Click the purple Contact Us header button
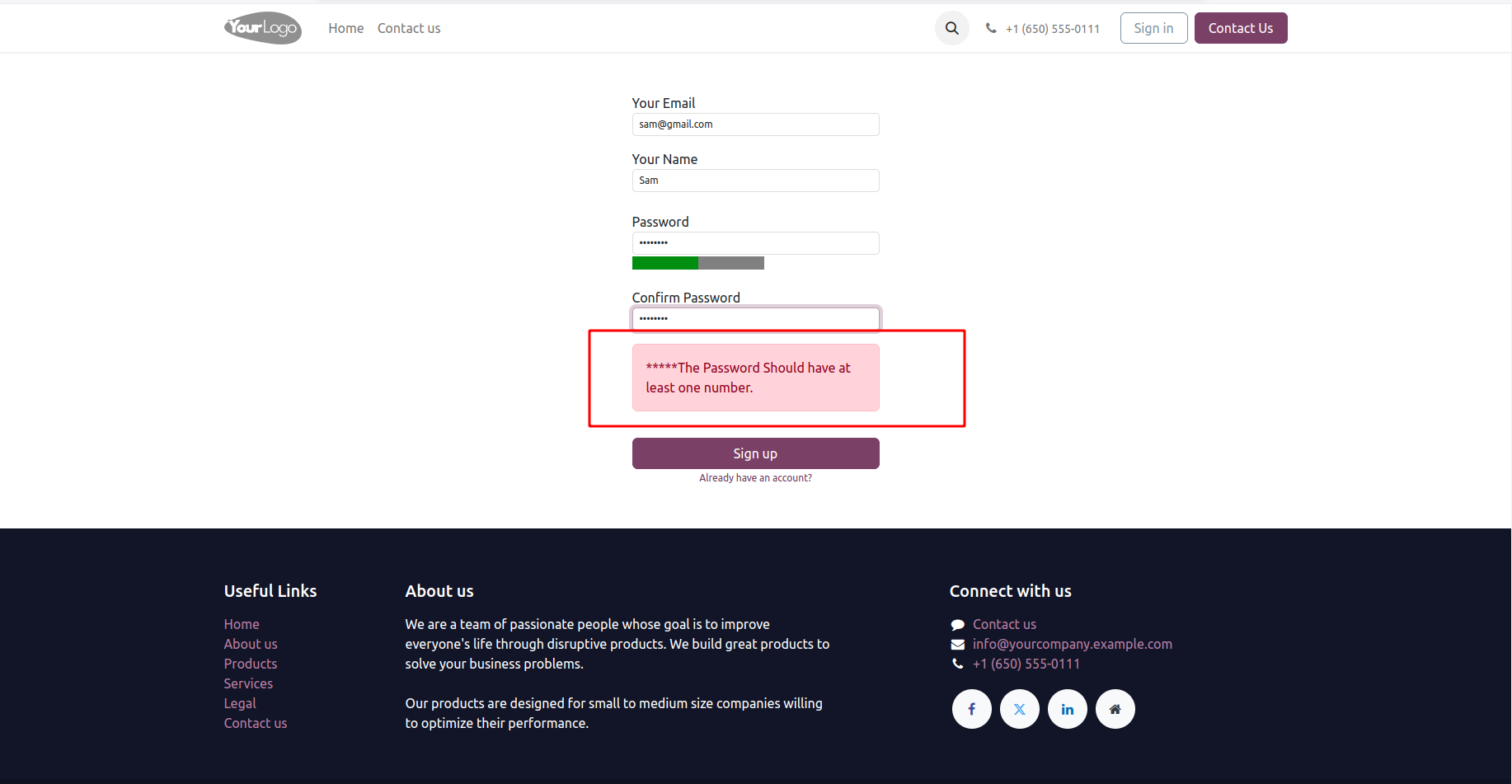The image size is (1512, 784). pos(1240,28)
